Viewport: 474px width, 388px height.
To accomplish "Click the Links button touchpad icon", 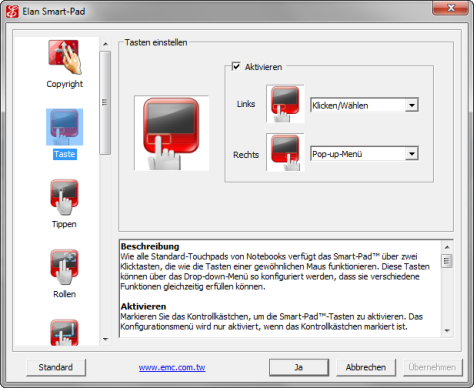I will click(x=285, y=104).
